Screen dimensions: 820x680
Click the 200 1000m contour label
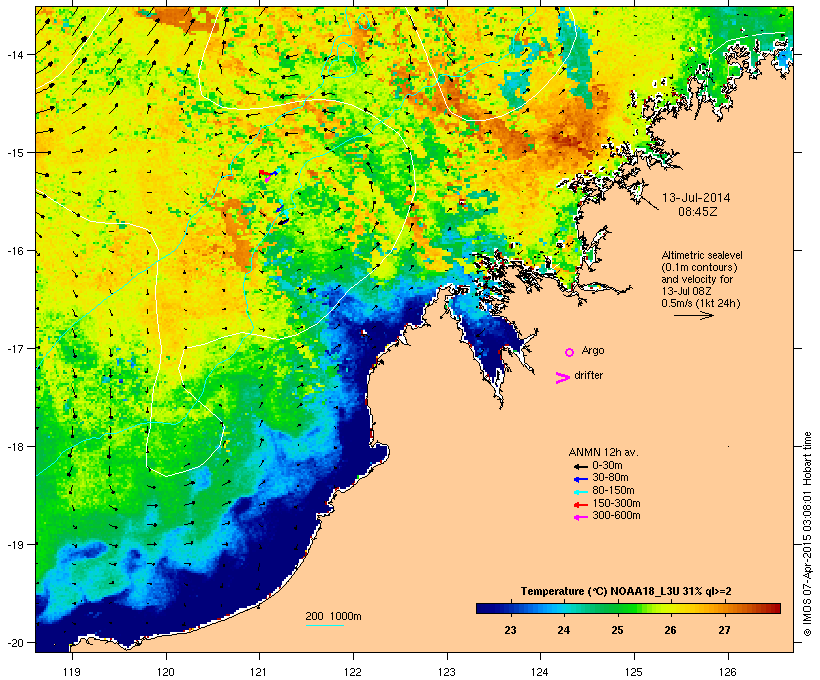pyautogui.click(x=333, y=616)
